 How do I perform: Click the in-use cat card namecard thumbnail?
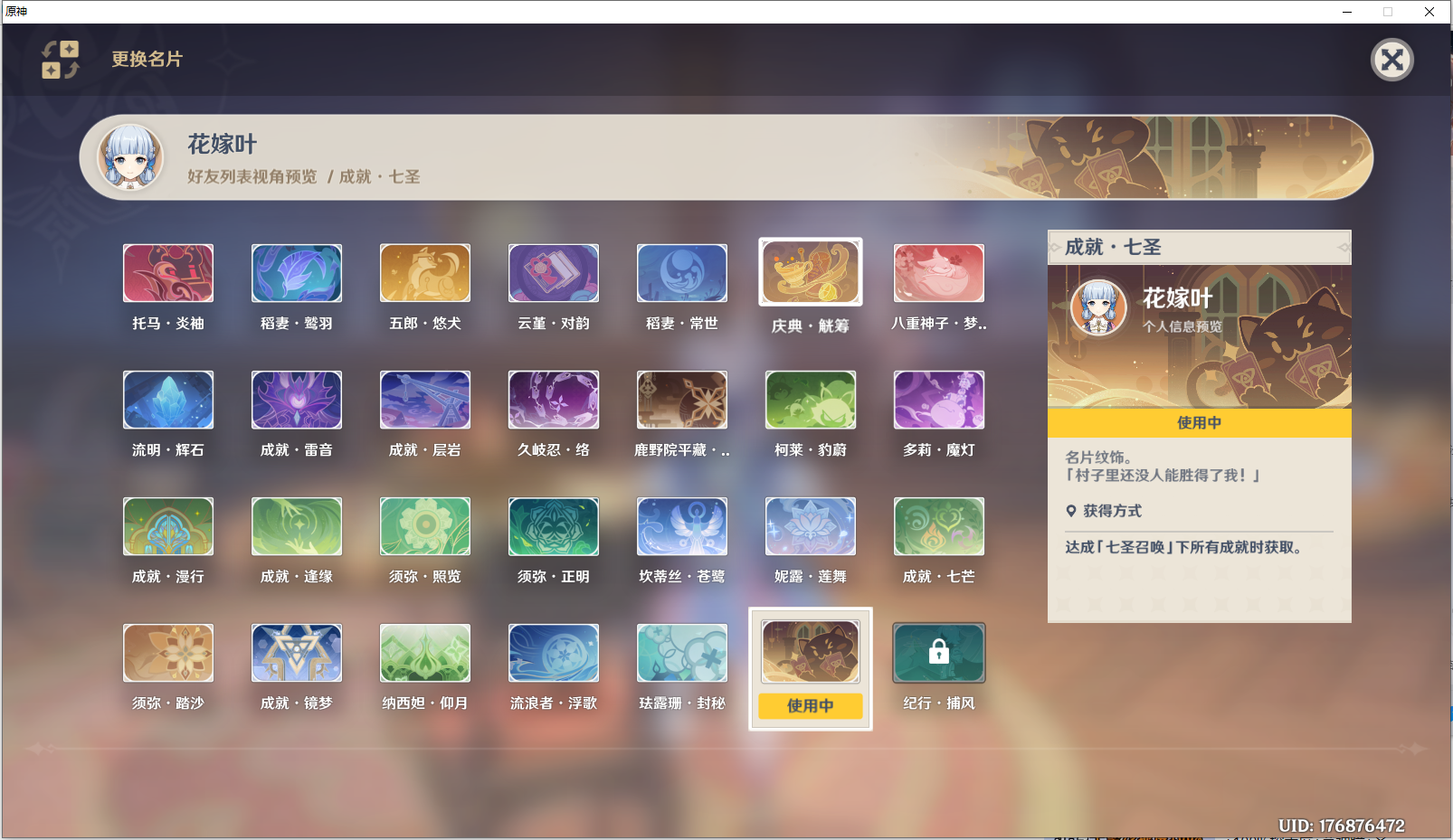[x=811, y=652]
